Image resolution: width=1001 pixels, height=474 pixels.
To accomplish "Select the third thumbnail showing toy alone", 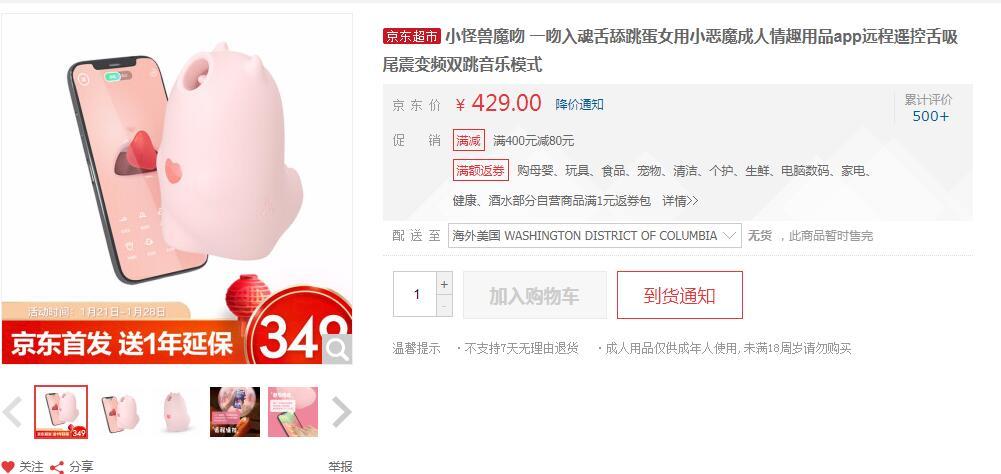I will tap(177, 412).
